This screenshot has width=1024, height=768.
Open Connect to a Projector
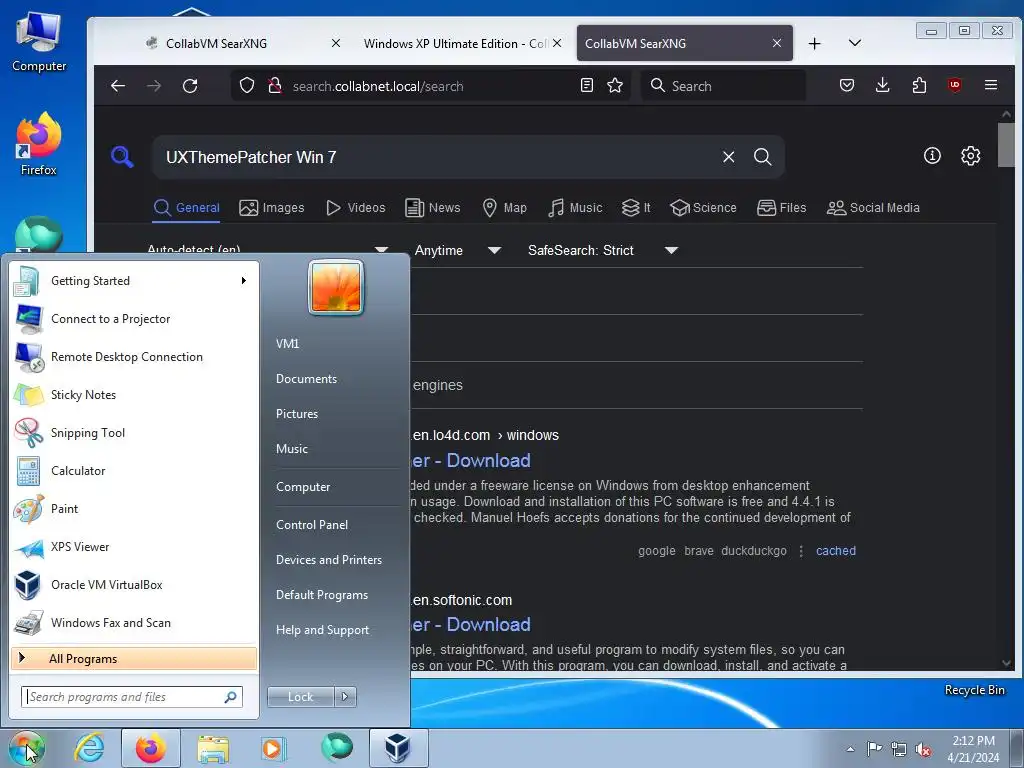135,319
